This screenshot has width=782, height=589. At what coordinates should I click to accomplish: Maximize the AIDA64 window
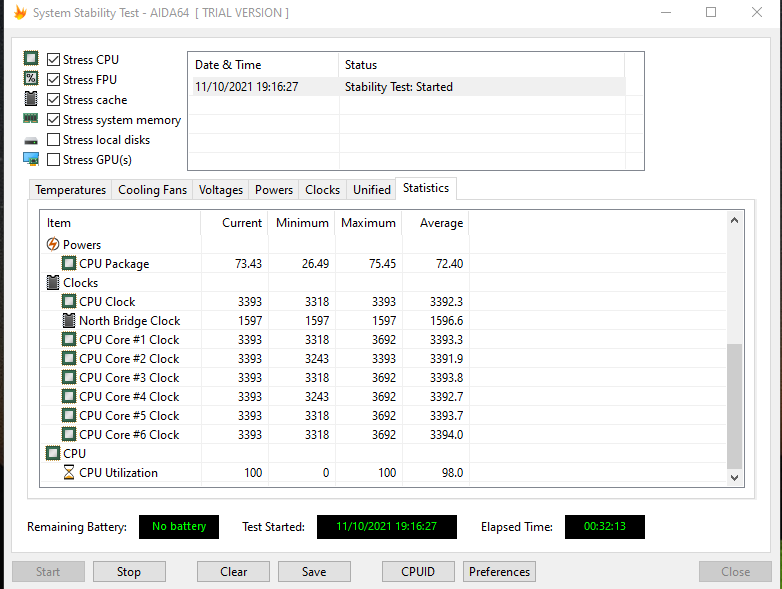[x=711, y=12]
